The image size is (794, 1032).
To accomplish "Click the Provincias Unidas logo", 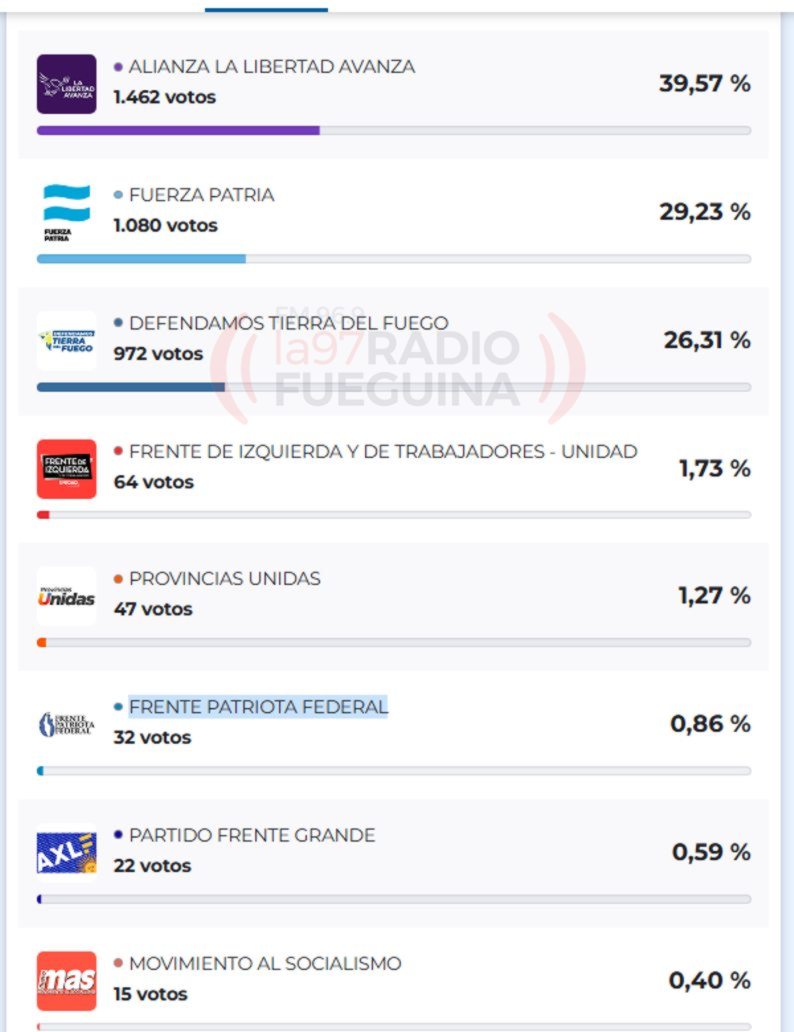I will (67, 597).
